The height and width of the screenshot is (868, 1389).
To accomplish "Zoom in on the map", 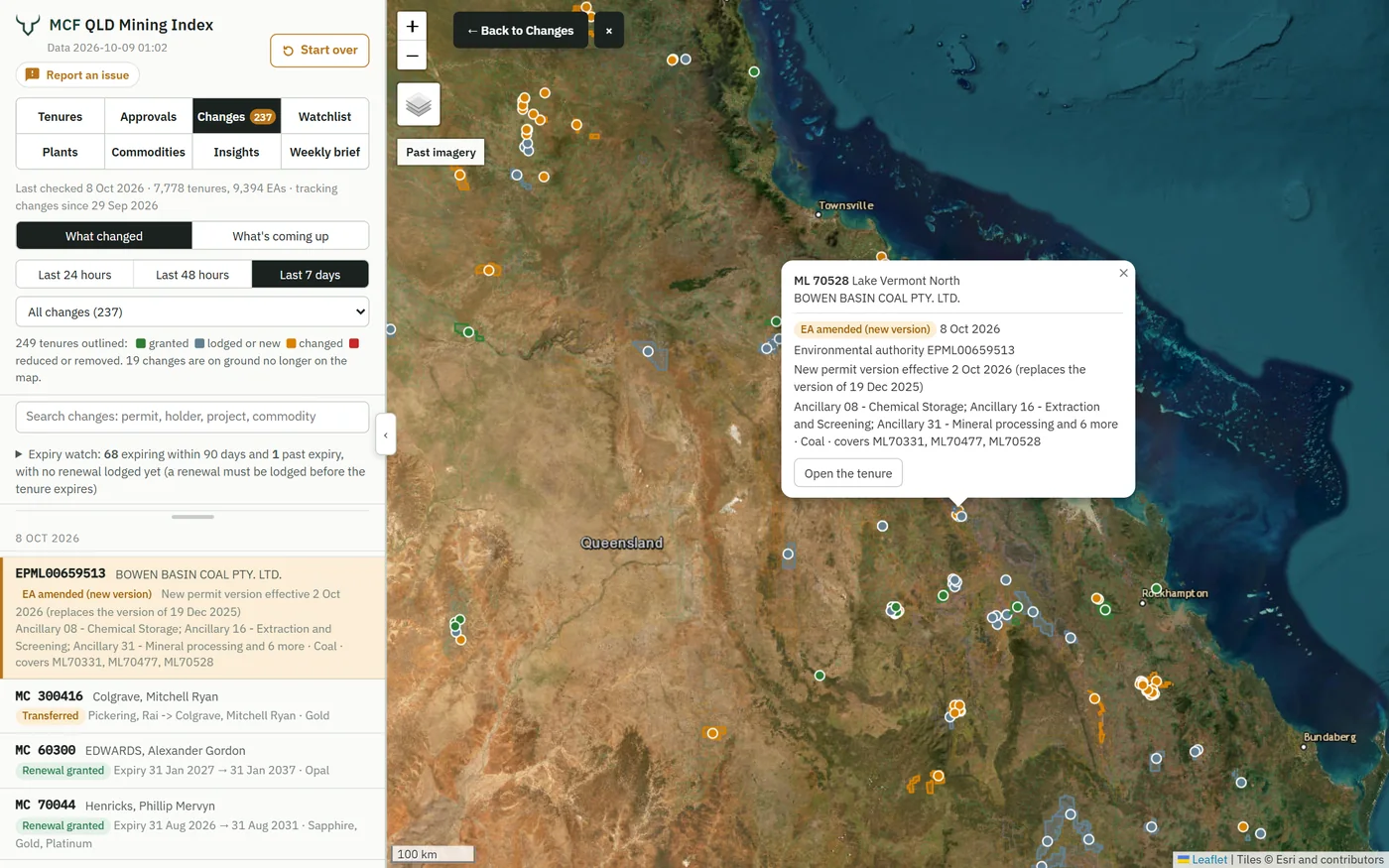I will (412, 27).
